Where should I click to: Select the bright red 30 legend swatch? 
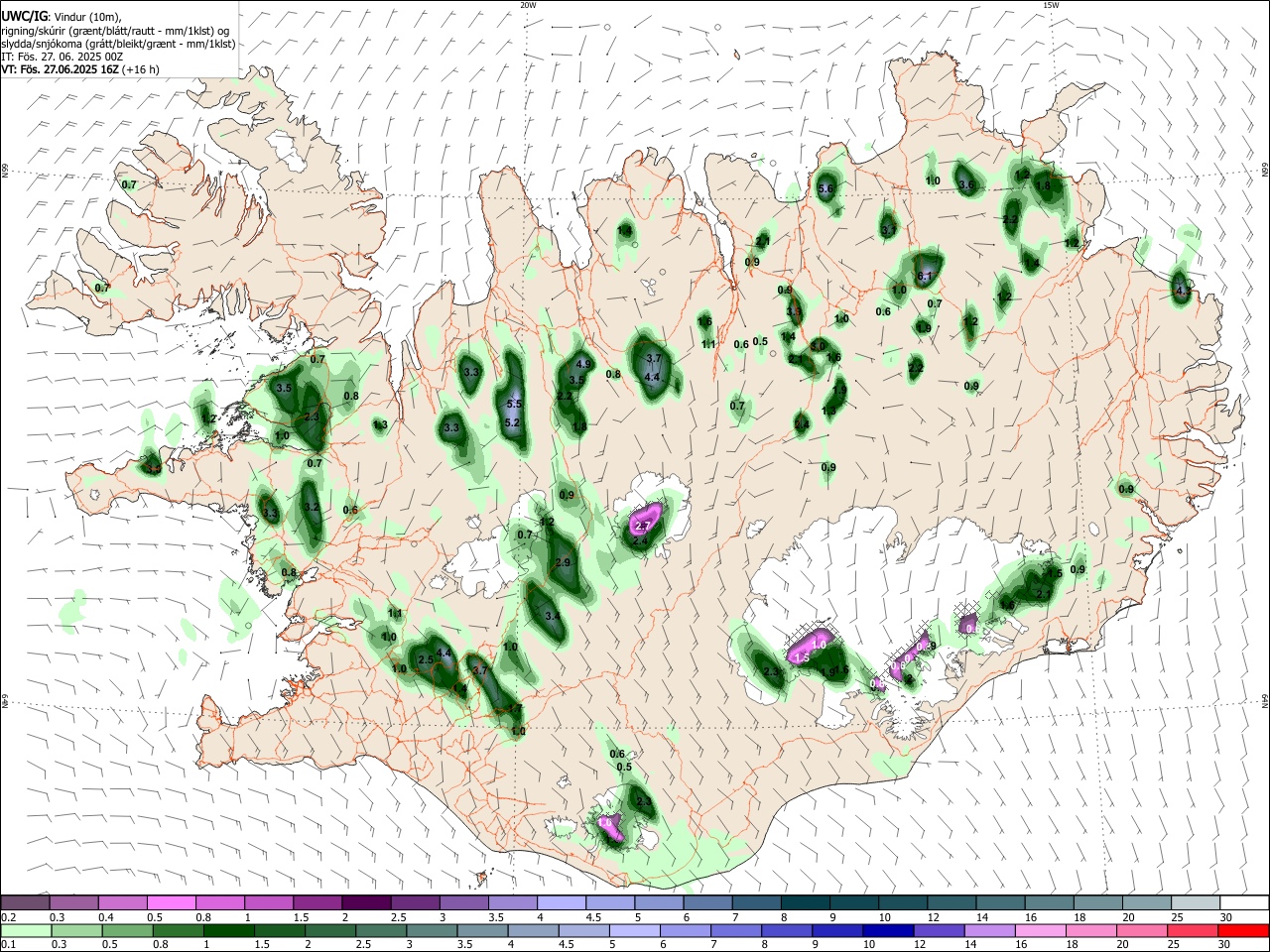[1245, 931]
